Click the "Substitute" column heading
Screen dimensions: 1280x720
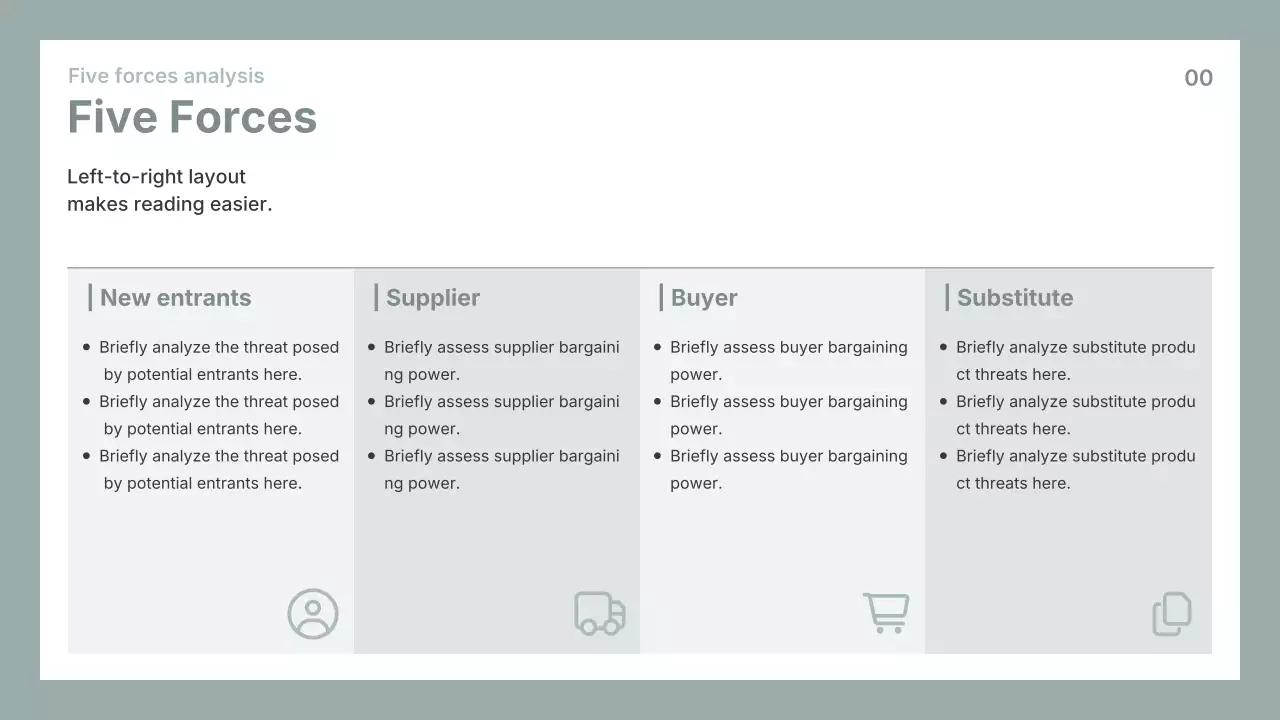[x=1015, y=298]
